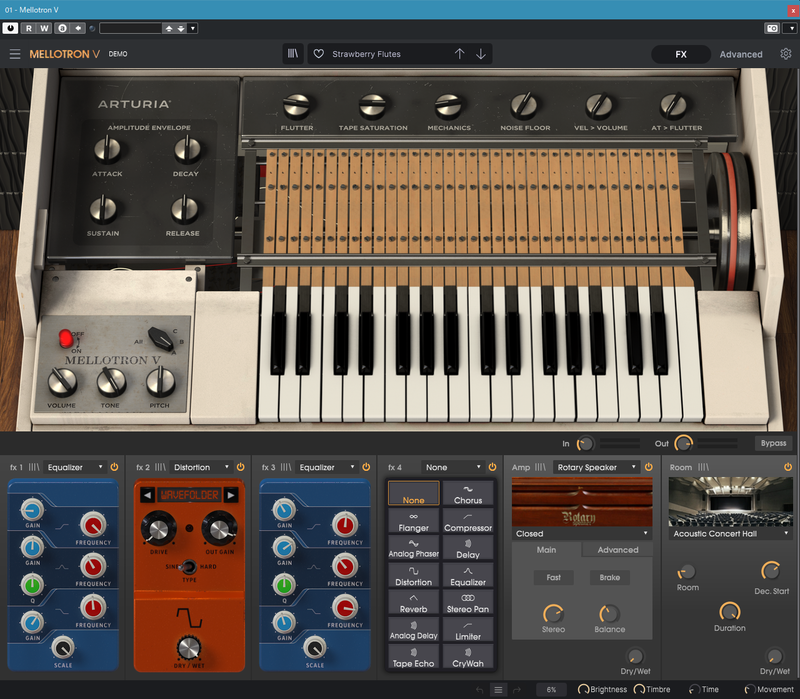Choose Delay effect in fx 4 list

(468, 548)
